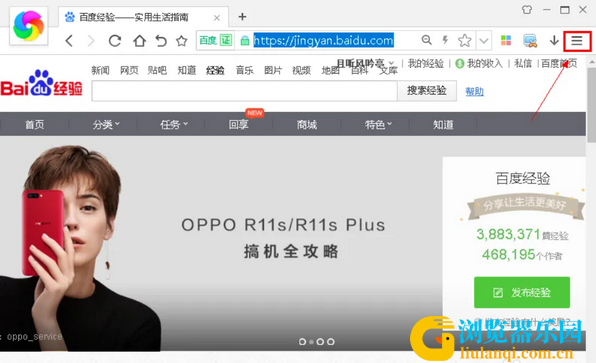596x363 pixels.
Task: Open the 网页 link
Action: tap(129, 70)
